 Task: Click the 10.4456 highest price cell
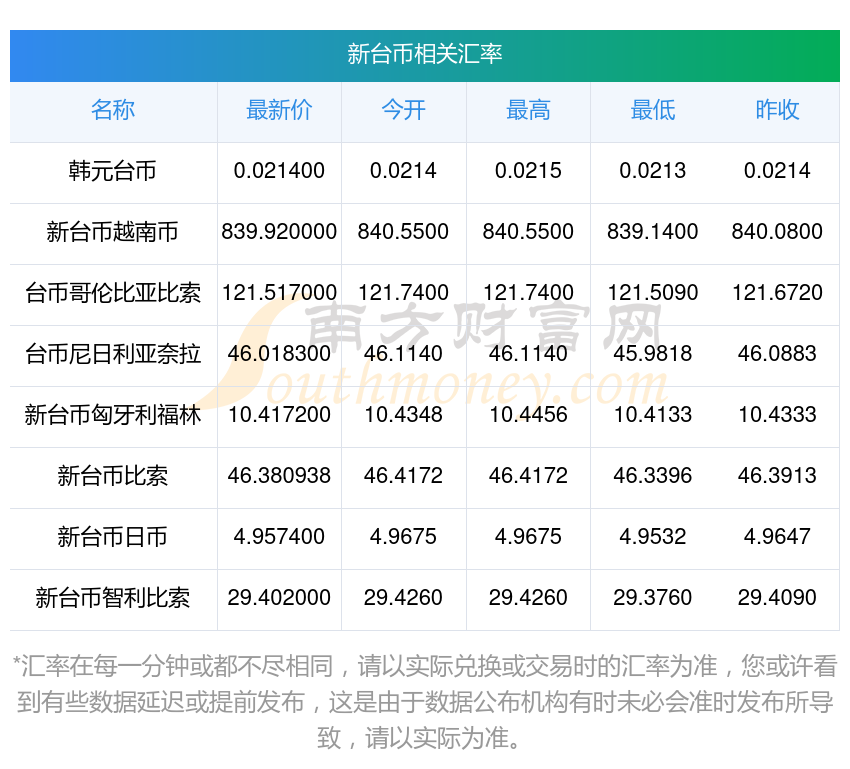tap(528, 415)
